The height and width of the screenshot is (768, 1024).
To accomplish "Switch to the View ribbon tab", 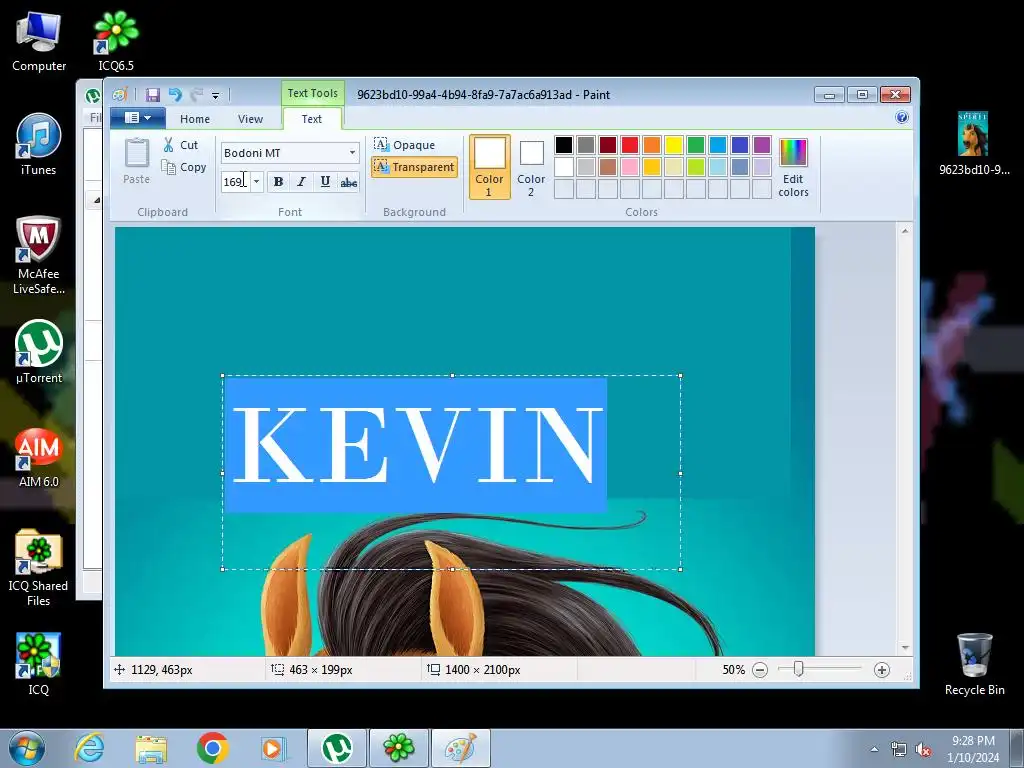I will [250, 119].
